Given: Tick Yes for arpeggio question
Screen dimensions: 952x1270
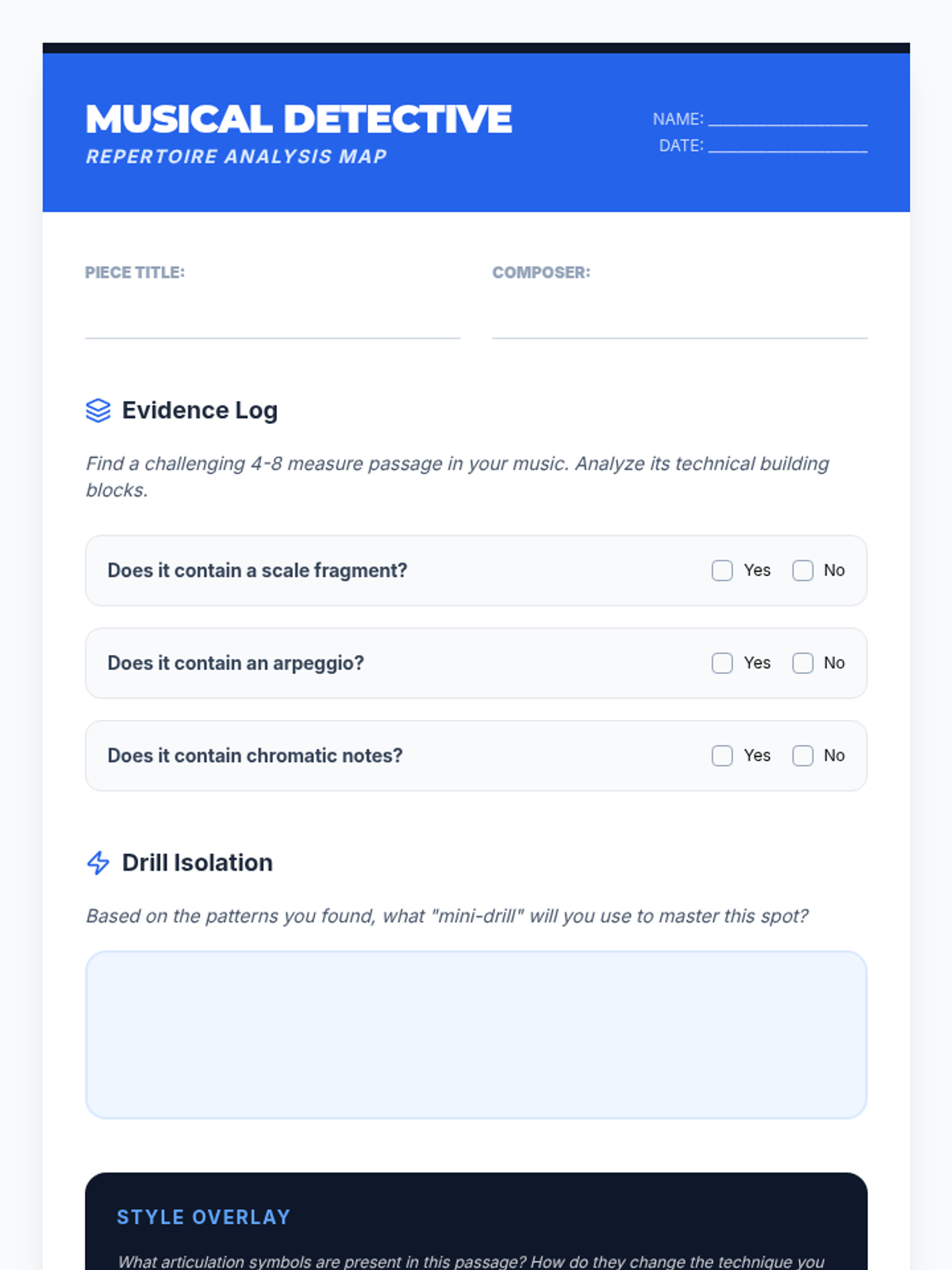Looking at the screenshot, I should click(x=722, y=664).
